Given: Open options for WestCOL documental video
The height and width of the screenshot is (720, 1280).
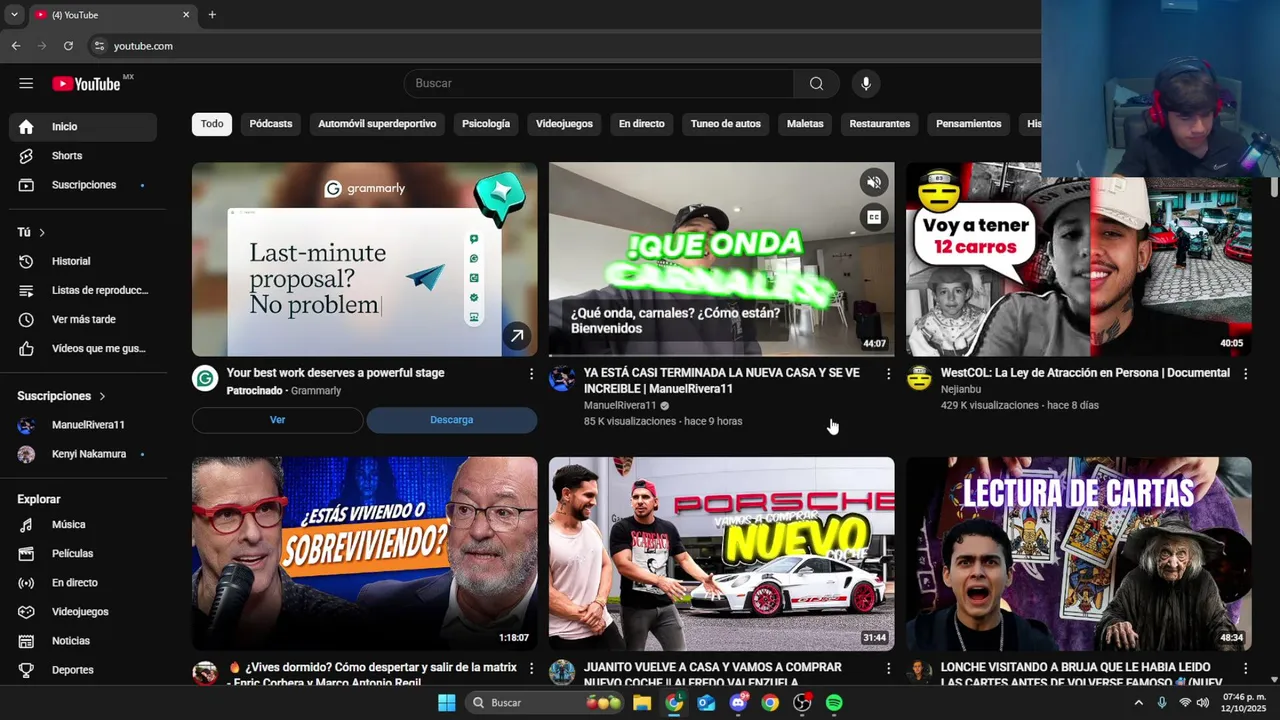Looking at the screenshot, I should pyautogui.click(x=1245, y=374).
